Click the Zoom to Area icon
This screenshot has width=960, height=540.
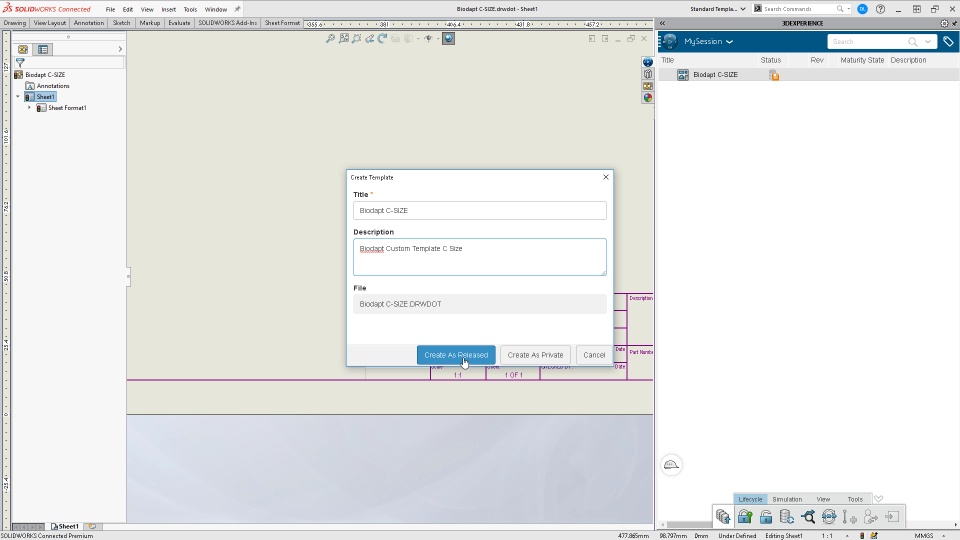343,39
